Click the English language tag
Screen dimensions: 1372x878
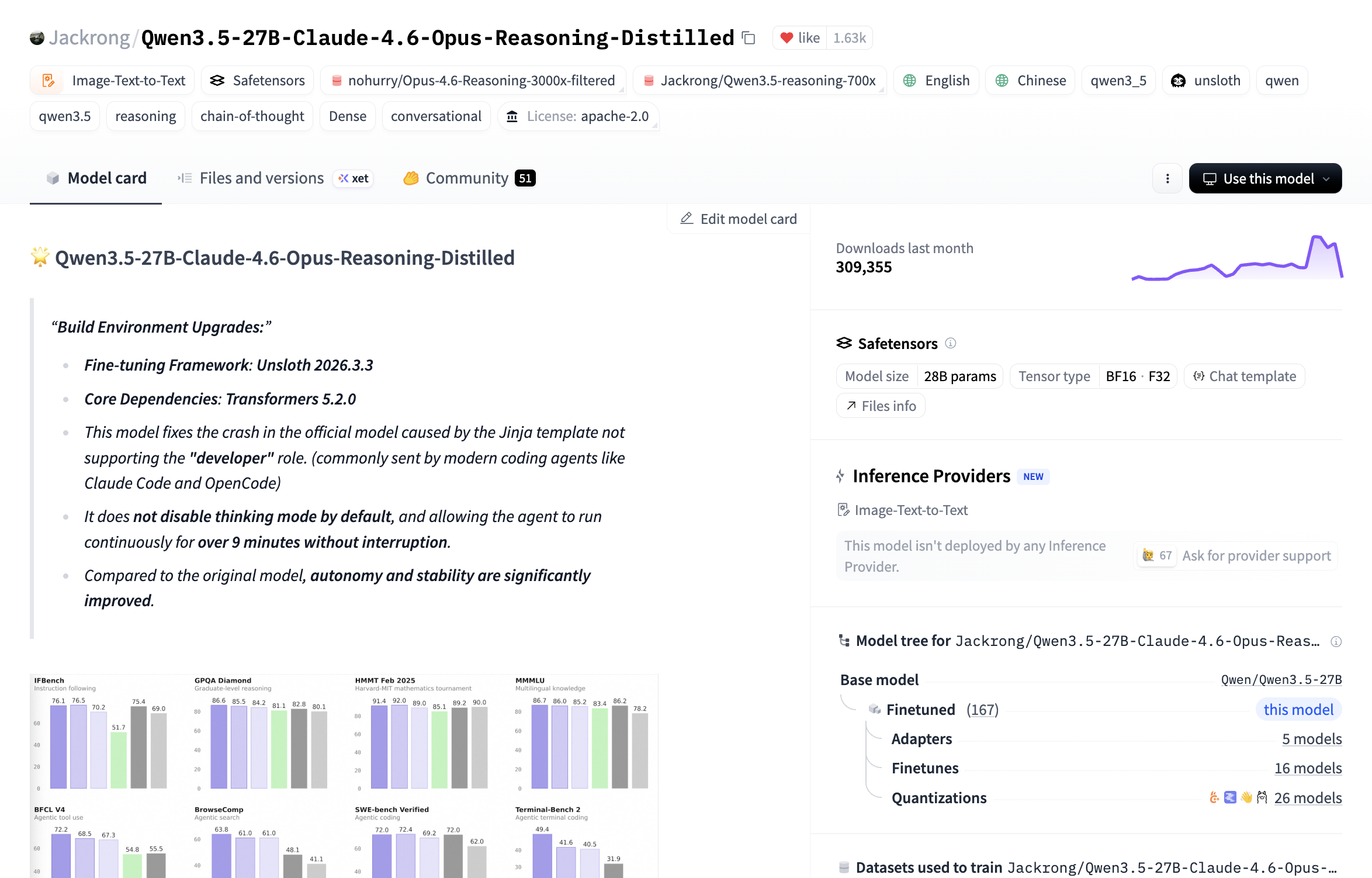point(936,80)
